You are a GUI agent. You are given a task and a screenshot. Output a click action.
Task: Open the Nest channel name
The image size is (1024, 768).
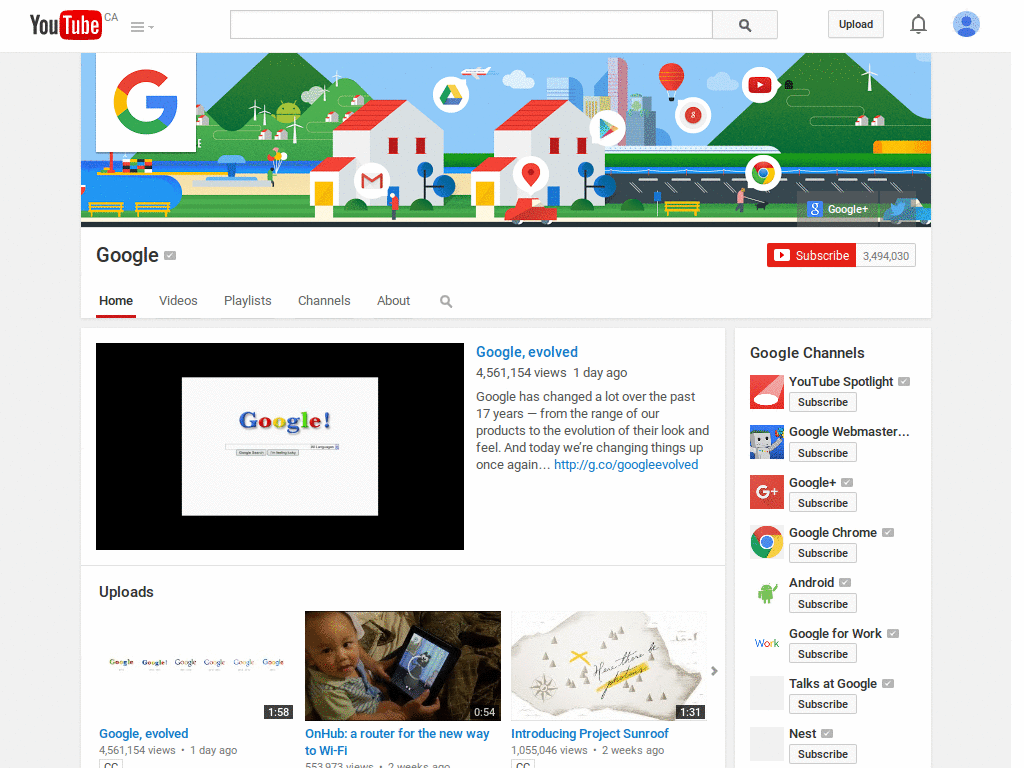[803, 733]
